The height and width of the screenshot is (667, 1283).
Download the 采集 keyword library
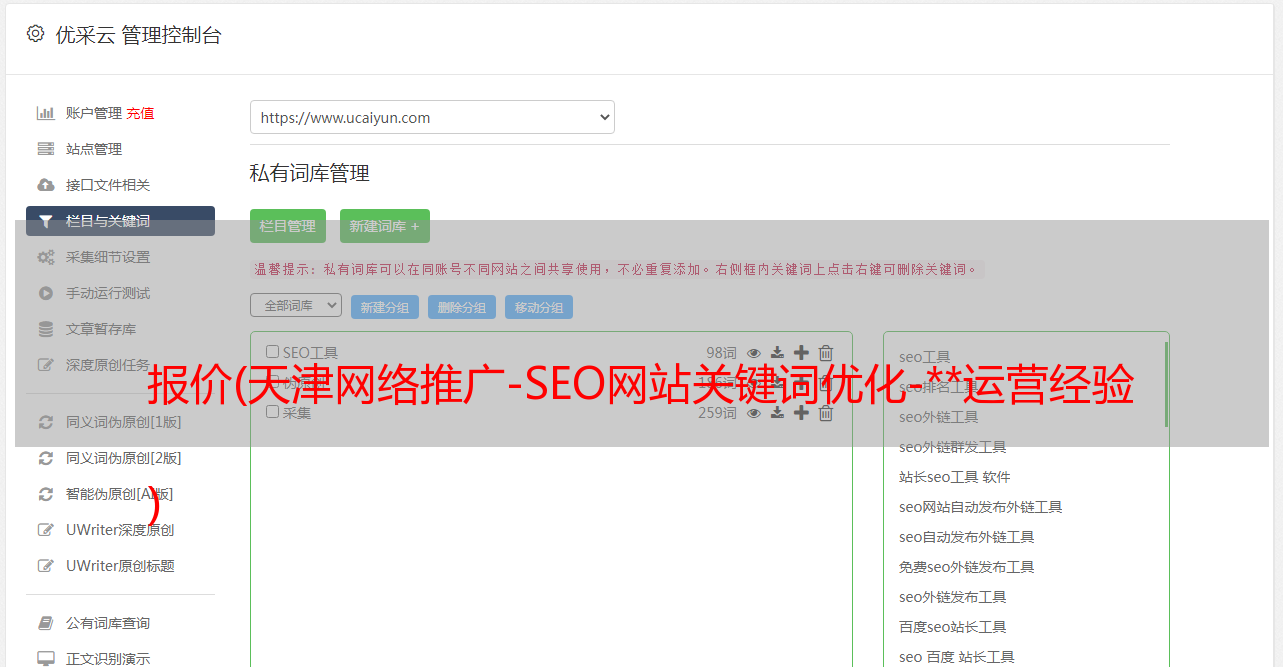tap(777, 413)
